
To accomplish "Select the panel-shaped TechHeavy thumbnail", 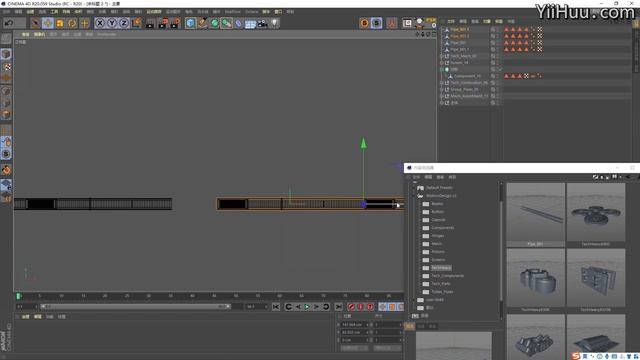I will click(x=596, y=278).
